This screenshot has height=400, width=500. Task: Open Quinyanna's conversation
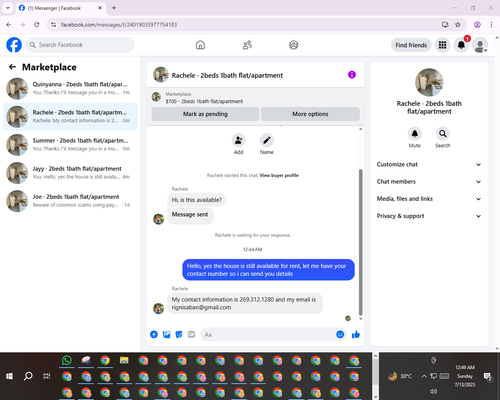click(x=70, y=89)
